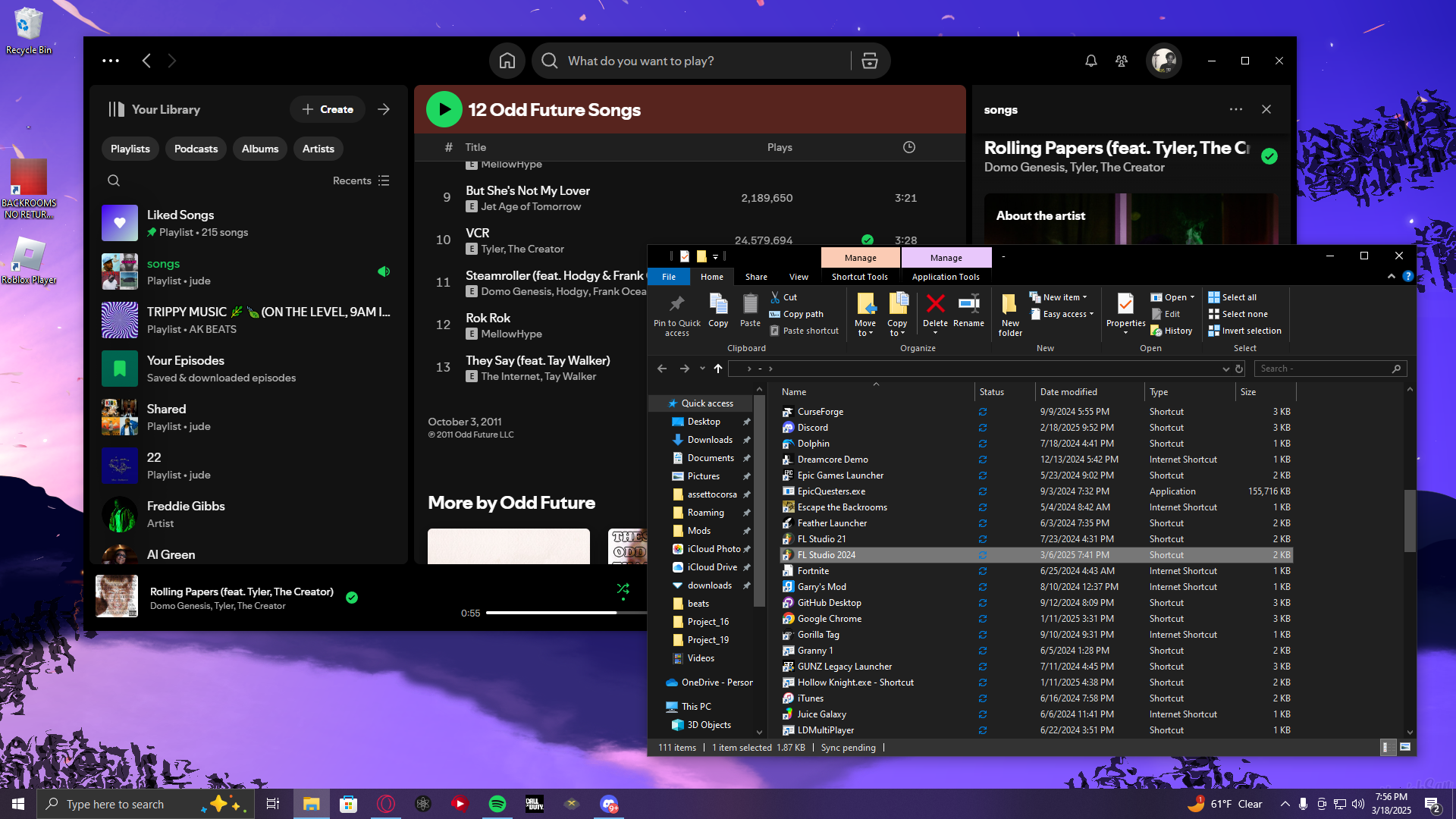
Task: Toggle saved checkmark on VCR track
Action: 868,240
